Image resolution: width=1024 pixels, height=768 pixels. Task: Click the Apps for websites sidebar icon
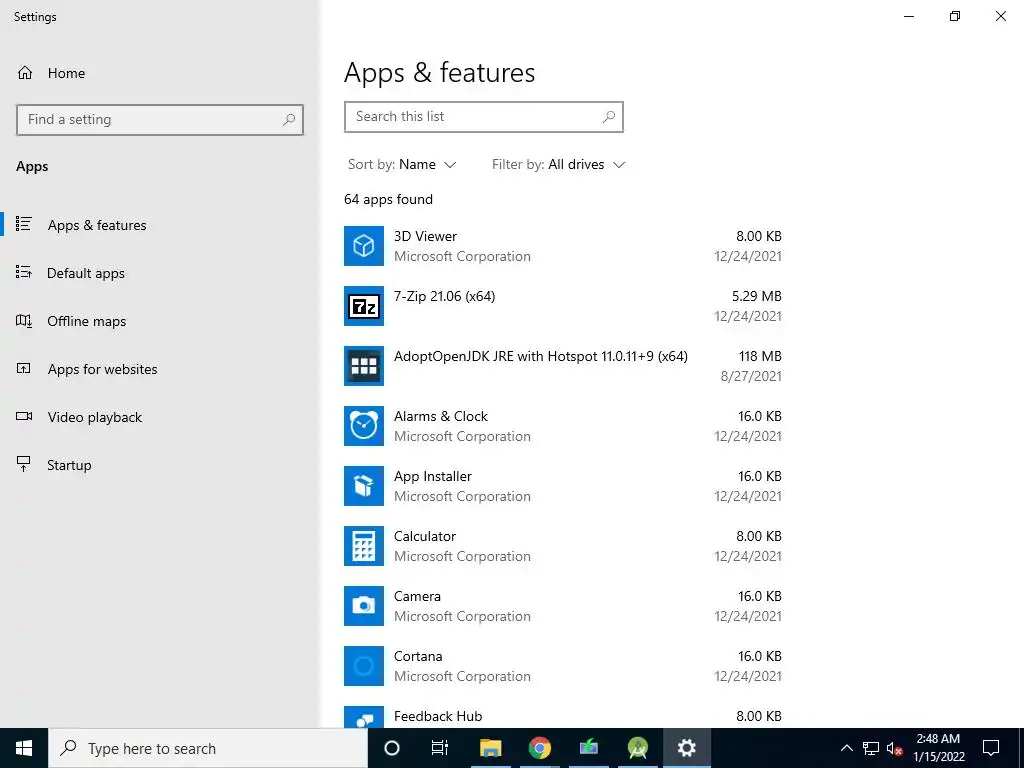(x=24, y=368)
